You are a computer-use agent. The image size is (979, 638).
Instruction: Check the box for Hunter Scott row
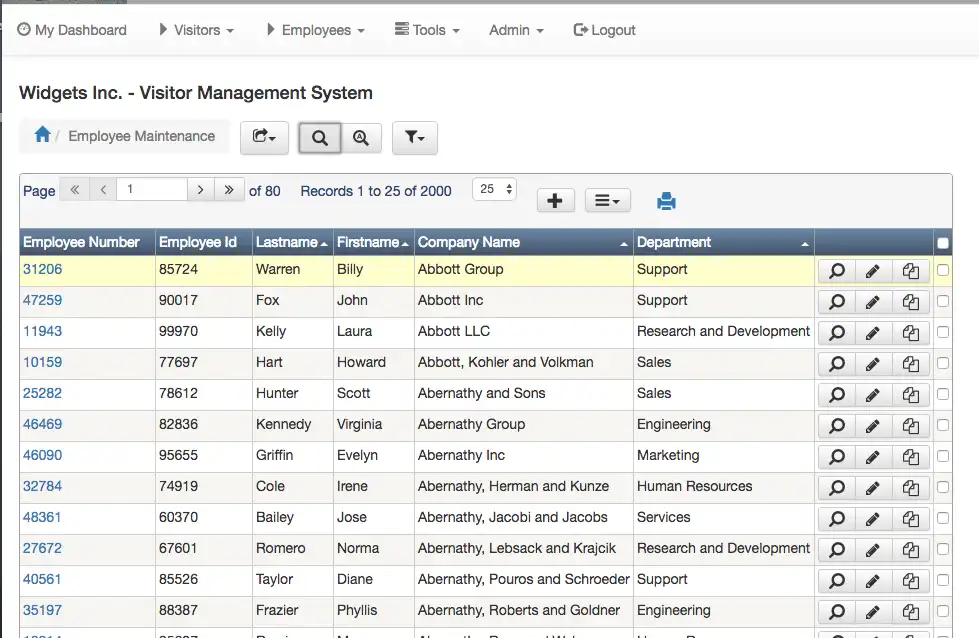click(x=943, y=394)
